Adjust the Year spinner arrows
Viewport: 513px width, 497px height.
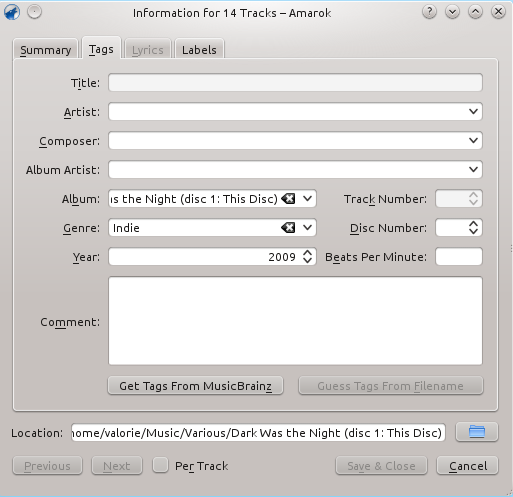(307, 257)
